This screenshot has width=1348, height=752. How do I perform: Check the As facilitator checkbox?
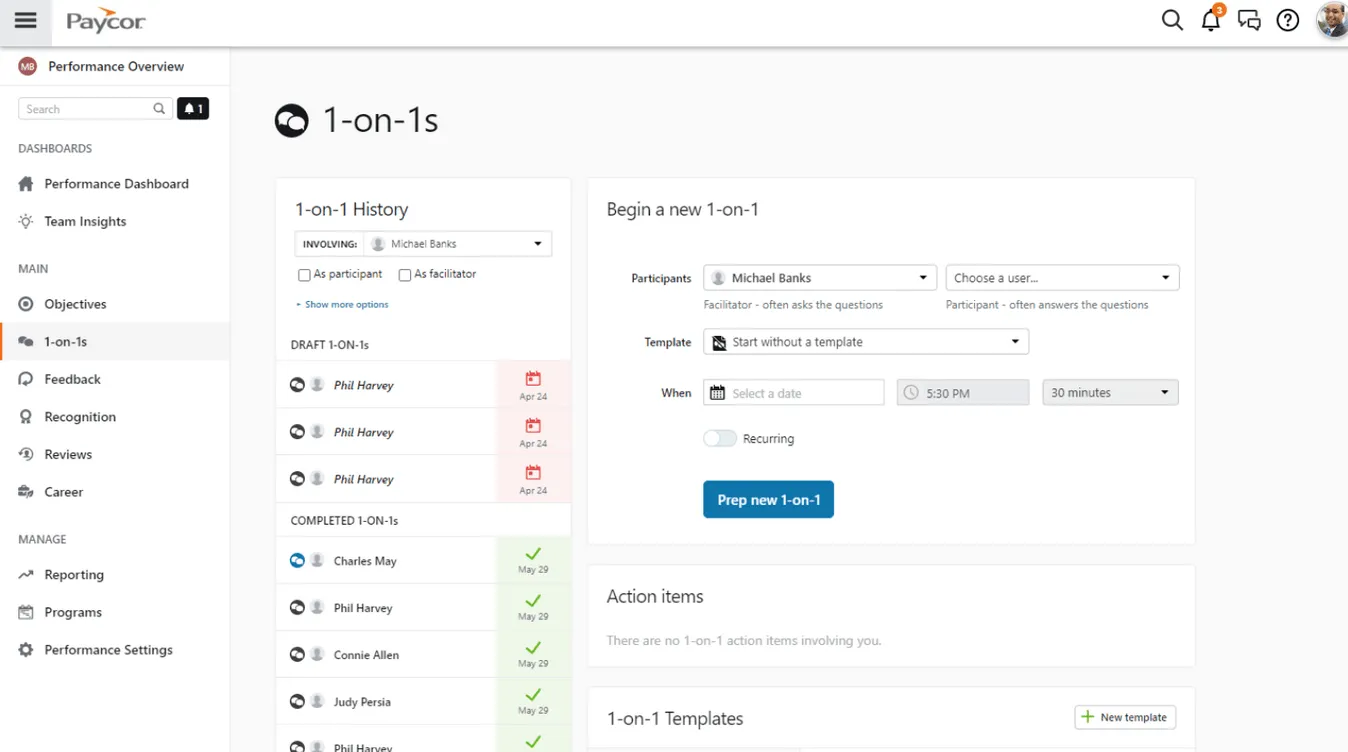click(405, 275)
